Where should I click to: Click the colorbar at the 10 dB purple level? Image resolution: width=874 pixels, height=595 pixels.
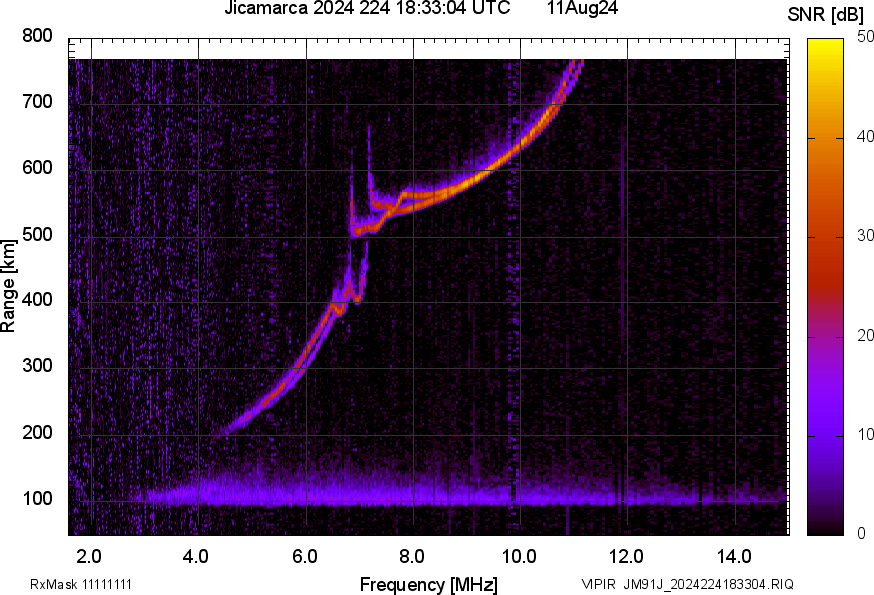tap(825, 436)
